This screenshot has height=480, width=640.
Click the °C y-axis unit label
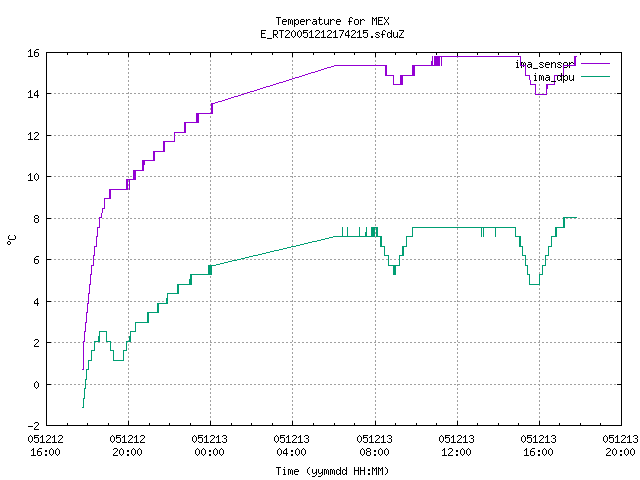[x=11, y=240]
